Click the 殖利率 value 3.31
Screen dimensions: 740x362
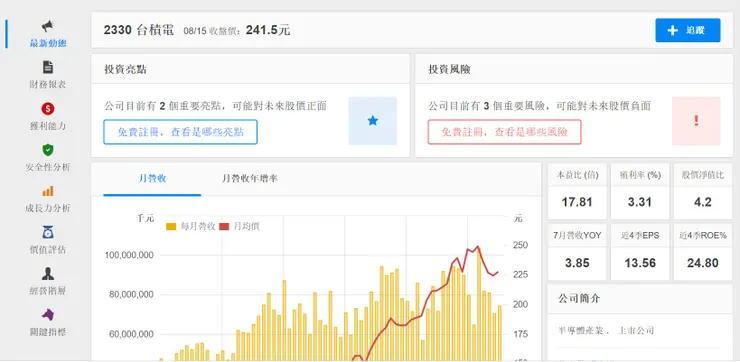coord(639,202)
